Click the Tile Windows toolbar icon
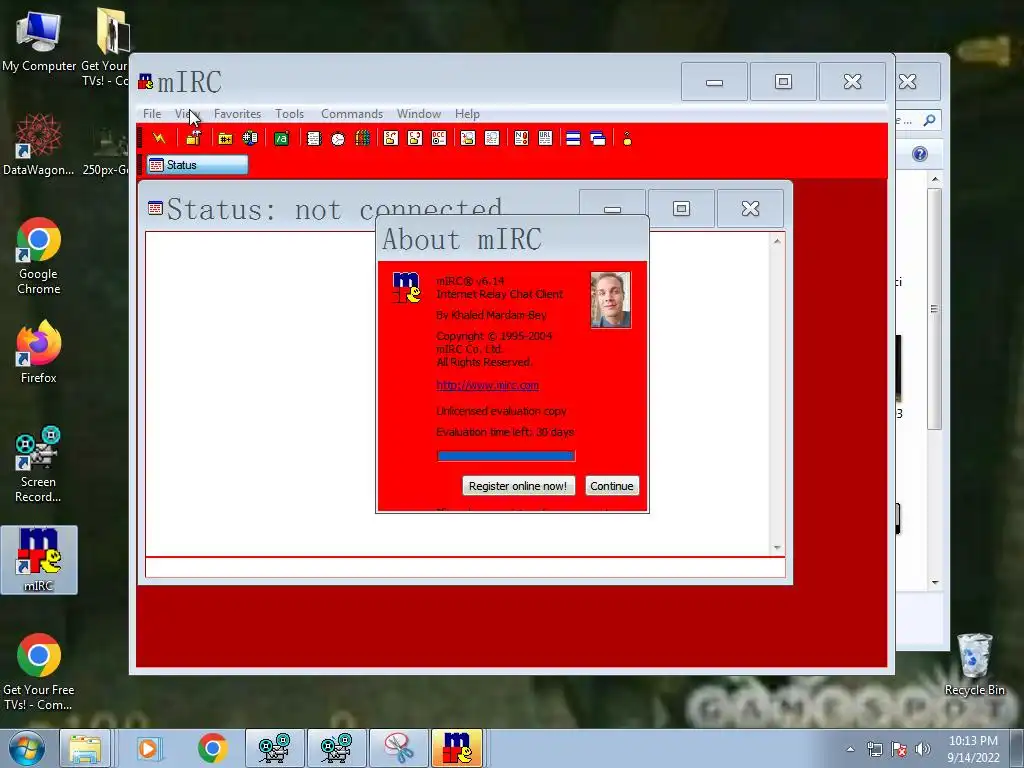The width and height of the screenshot is (1024, 768). (573, 138)
